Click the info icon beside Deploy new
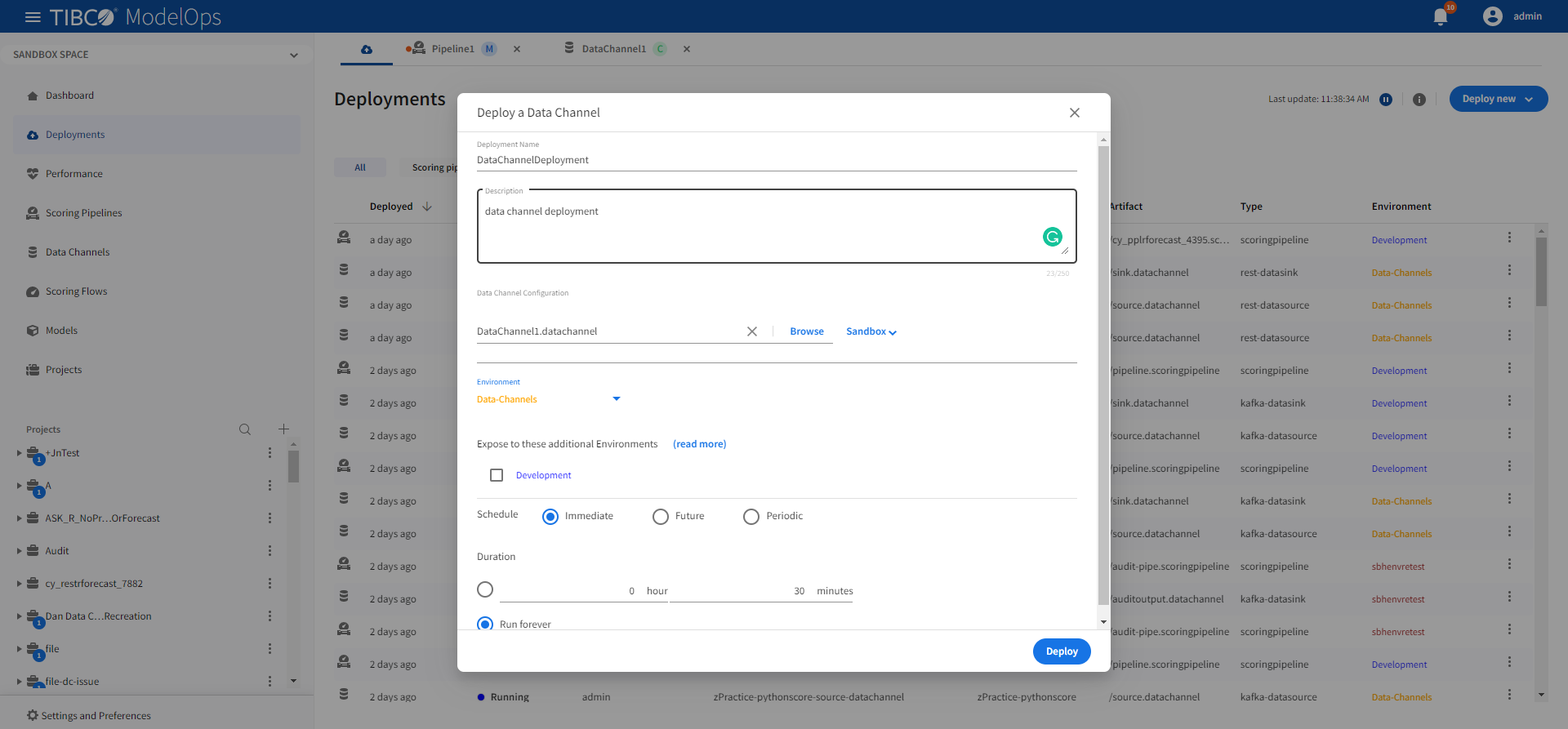 click(1419, 100)
